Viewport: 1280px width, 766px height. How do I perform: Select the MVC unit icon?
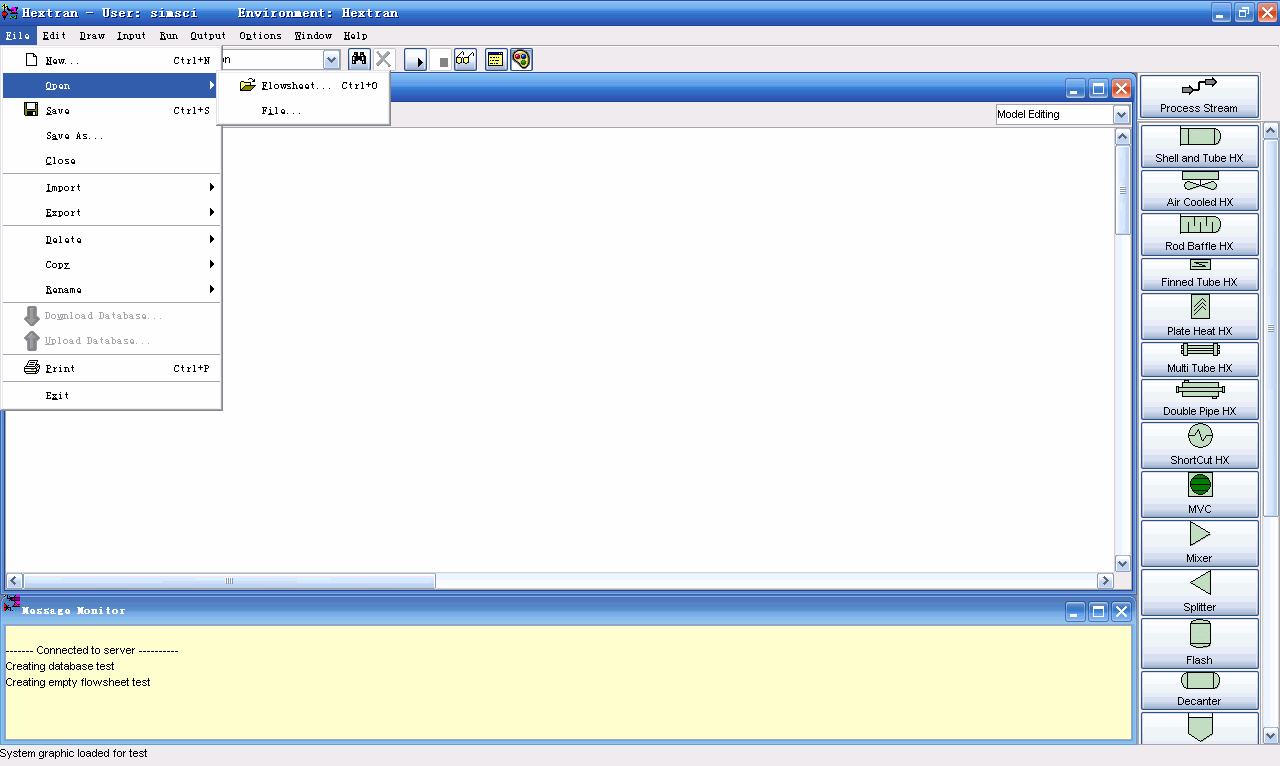(x=1199, y=494)
